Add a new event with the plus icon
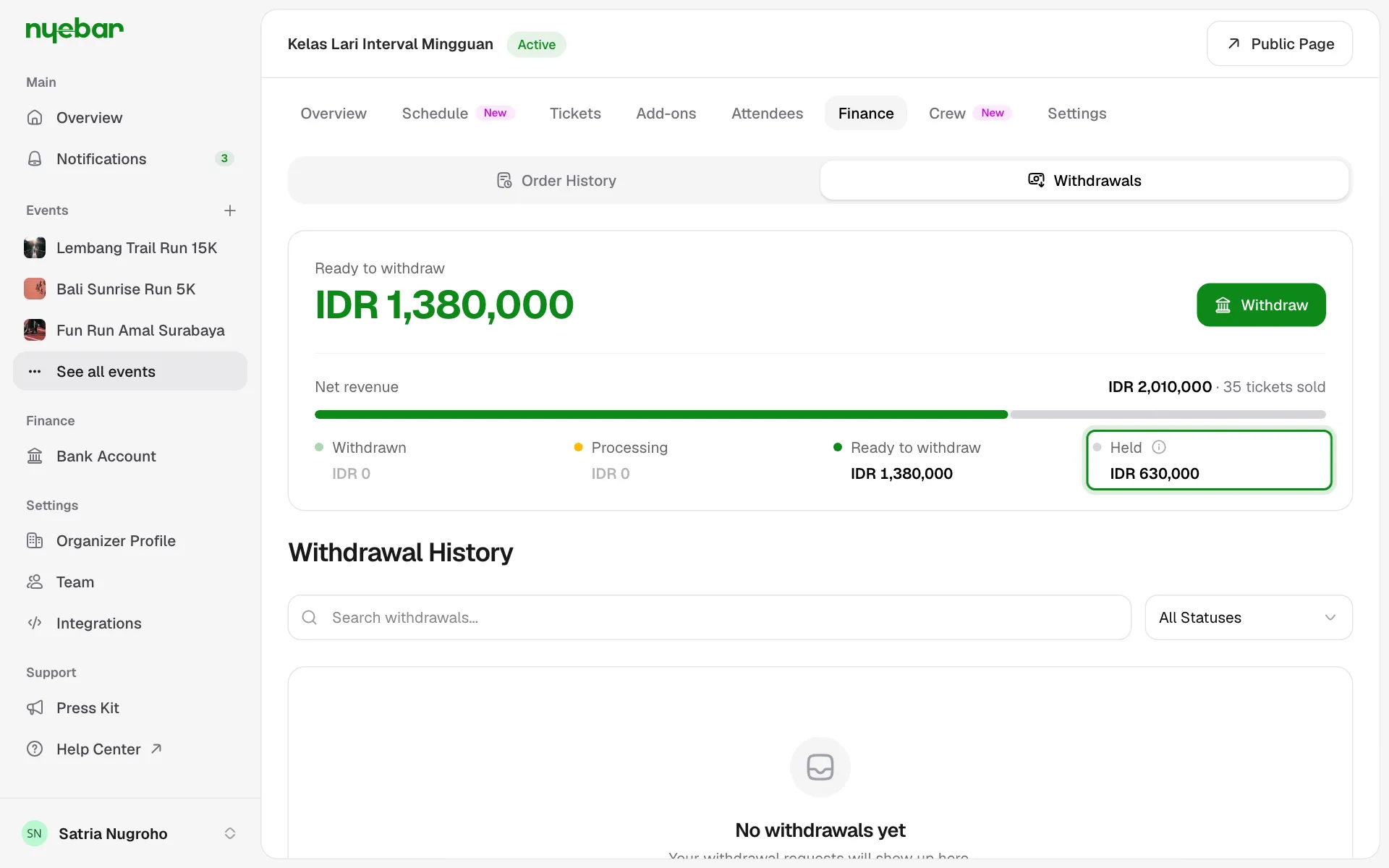 [x=230, y=210]
